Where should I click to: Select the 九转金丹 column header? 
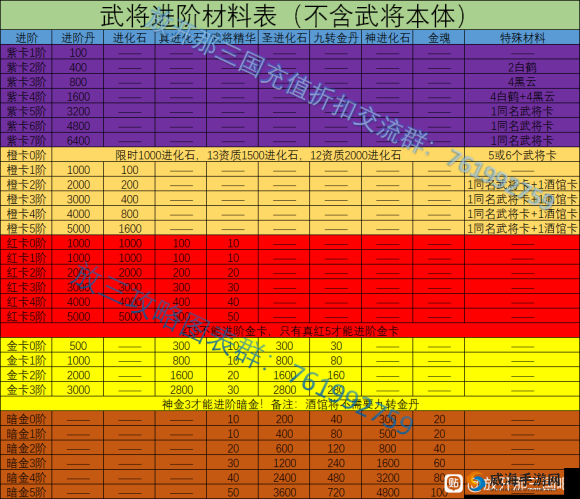pyautogui.click(x=336, y=38)
